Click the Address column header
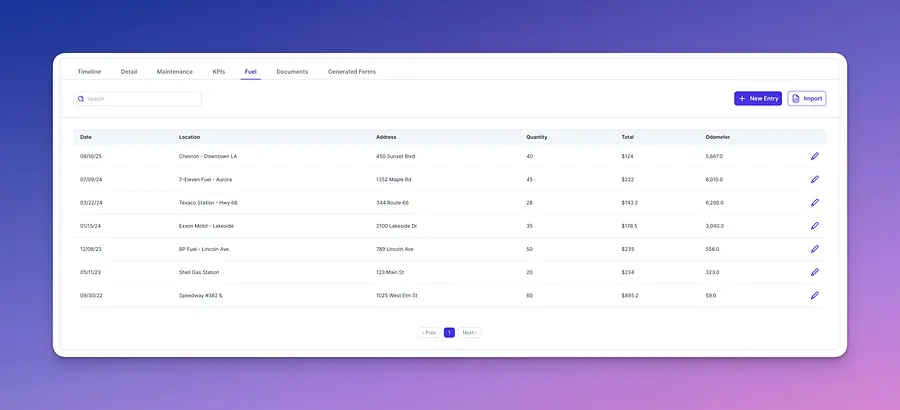This screenshot has width=900, height=410. [386, 137]
